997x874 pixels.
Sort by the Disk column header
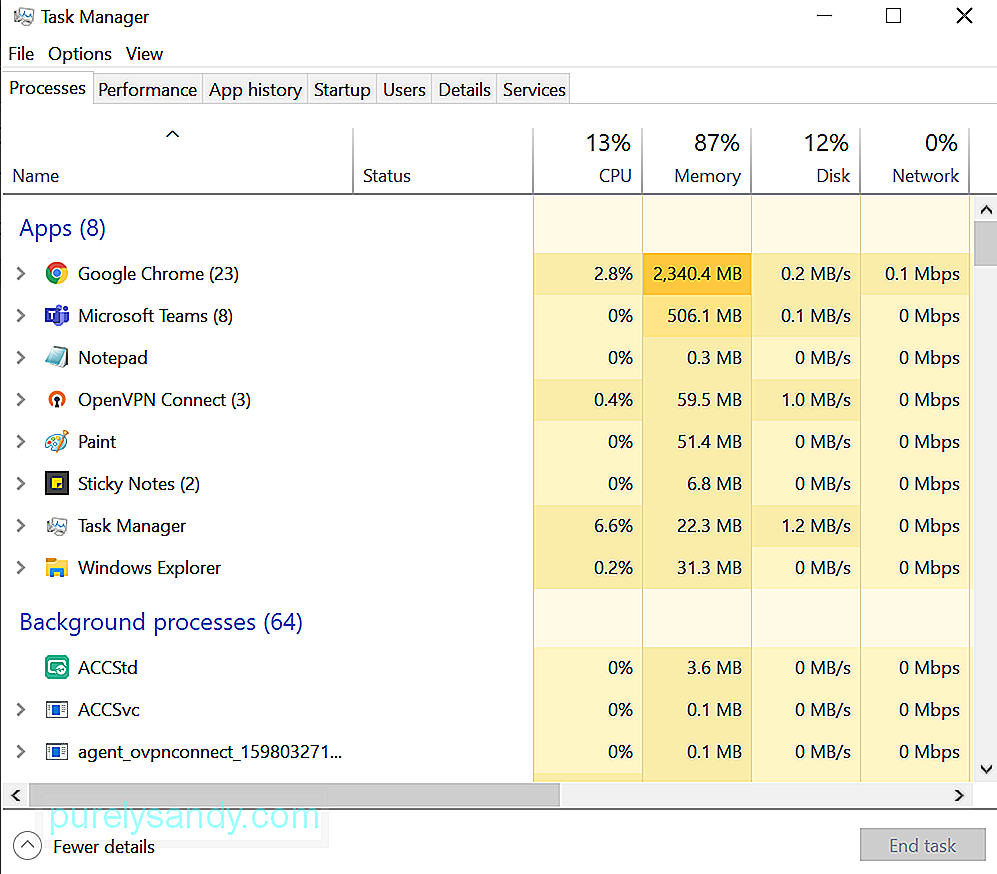(x=806, y=161)
